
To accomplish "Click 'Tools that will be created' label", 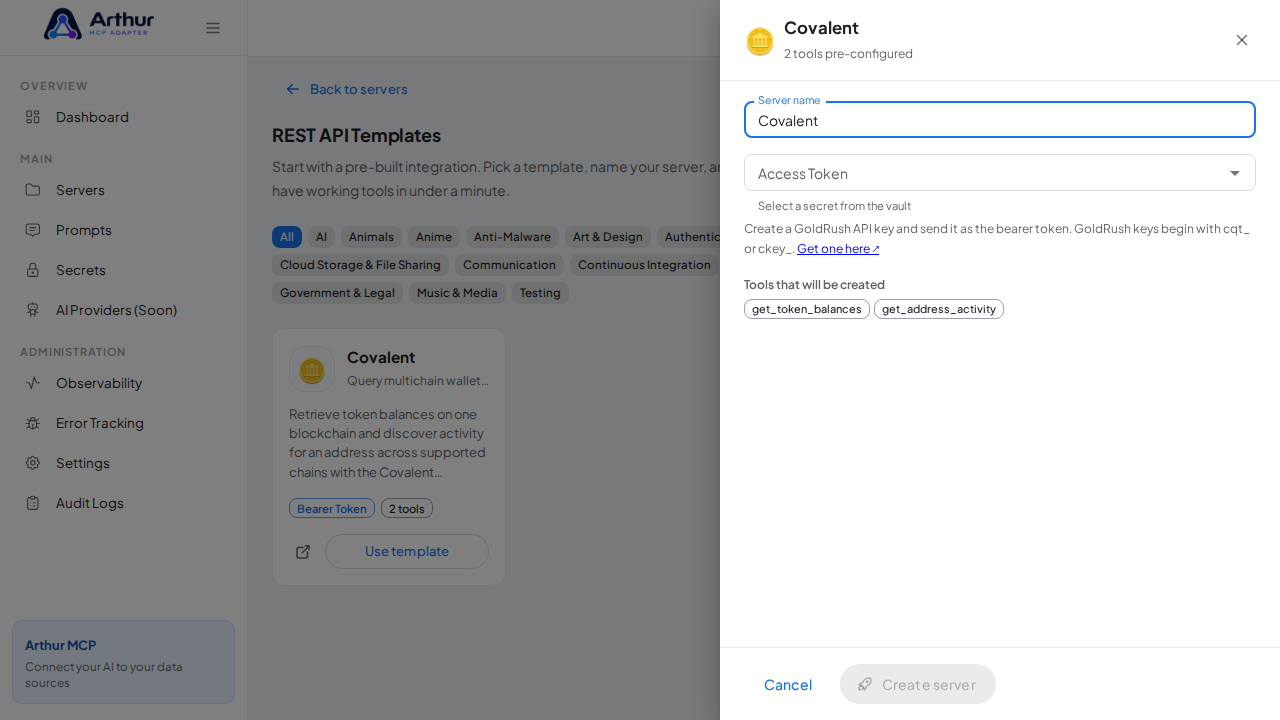I will (814, 285).
